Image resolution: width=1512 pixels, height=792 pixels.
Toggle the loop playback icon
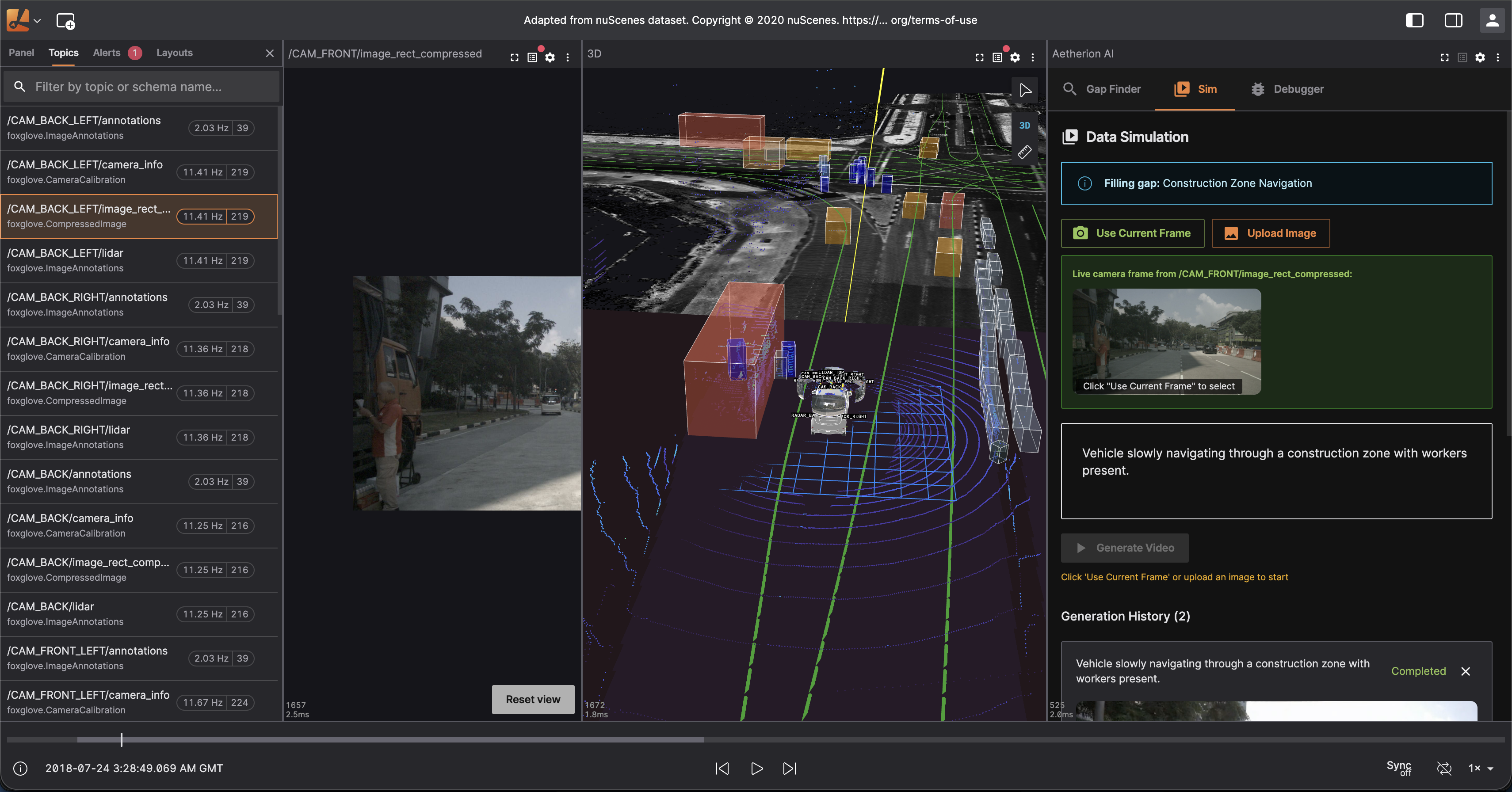pyautogui.click(x=1443, y=768)
